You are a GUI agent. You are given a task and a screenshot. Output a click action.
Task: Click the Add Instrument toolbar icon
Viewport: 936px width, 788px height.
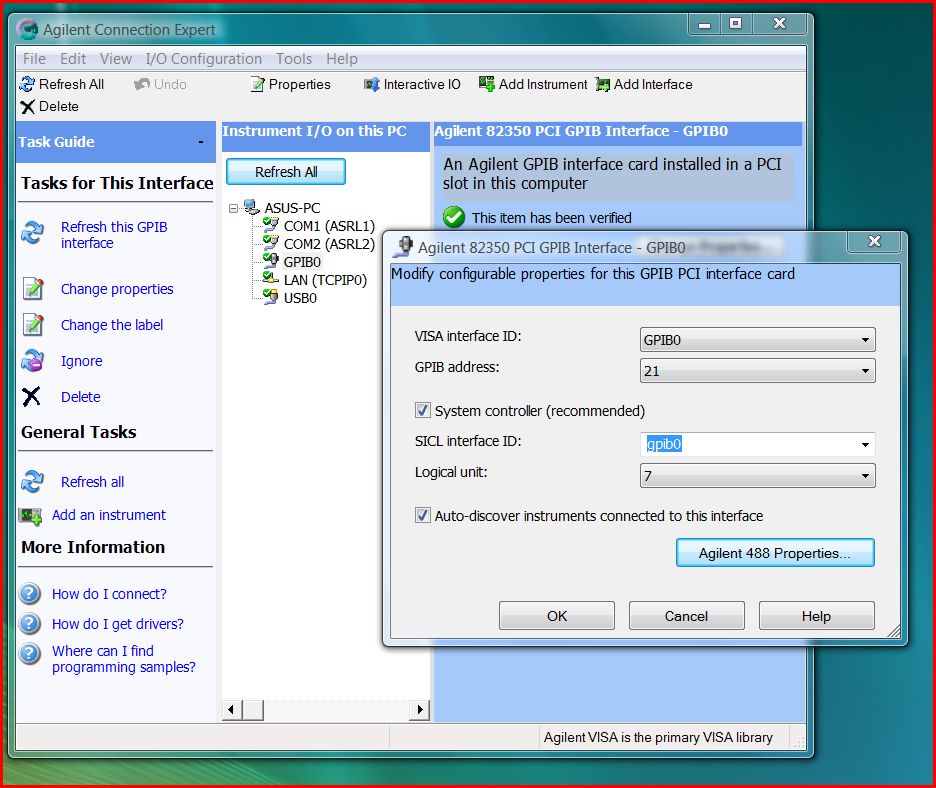(x=487, y=85)
